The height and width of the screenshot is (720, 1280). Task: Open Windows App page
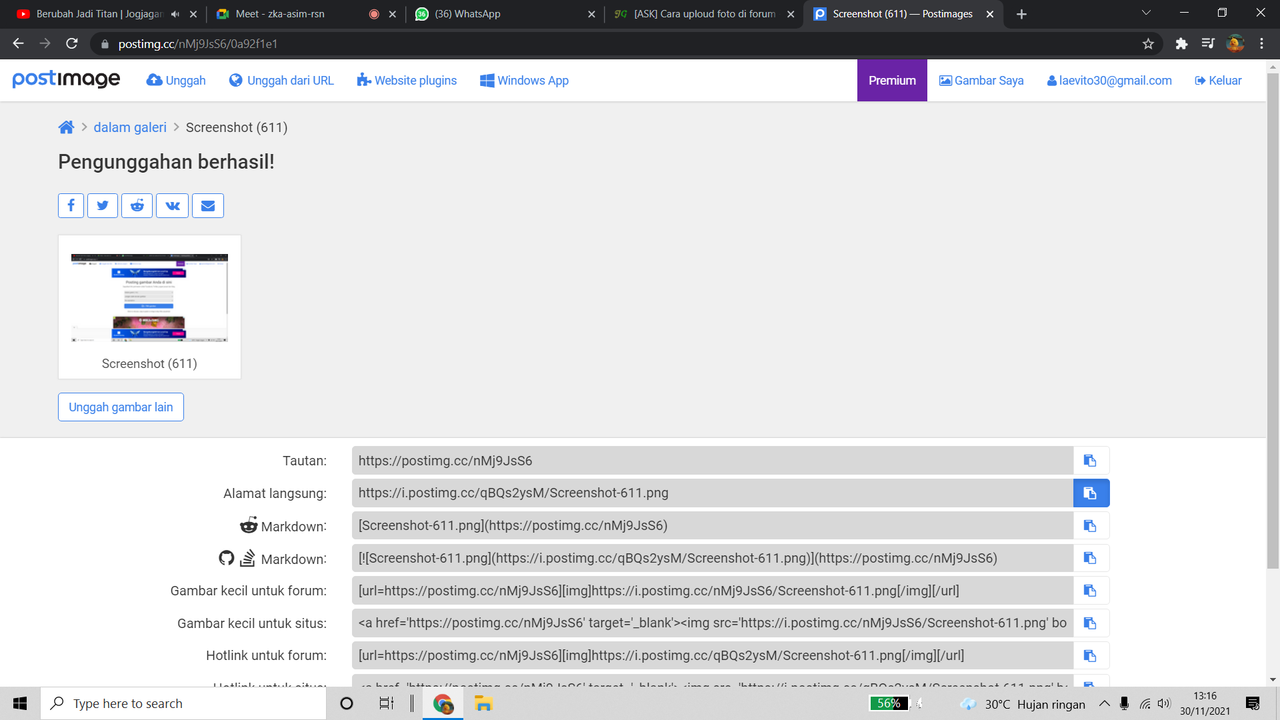pyautogui.click(x=524, y=80)
